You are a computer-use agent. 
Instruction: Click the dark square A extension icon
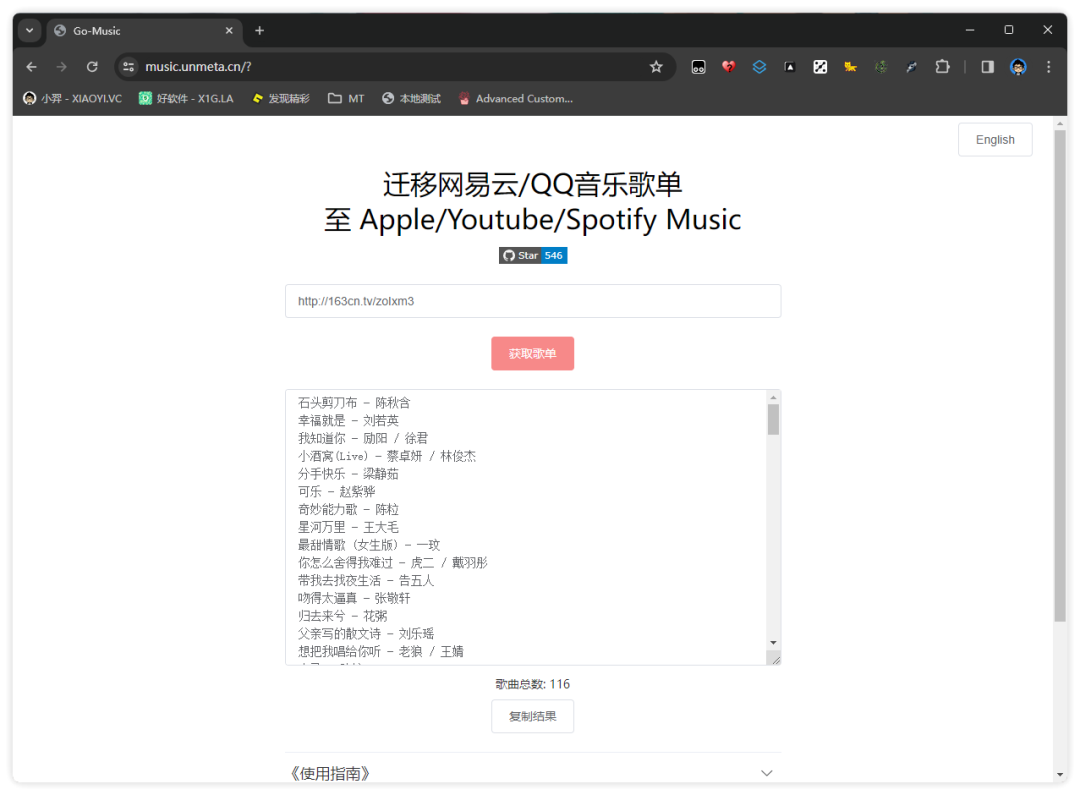click(789, 67)
